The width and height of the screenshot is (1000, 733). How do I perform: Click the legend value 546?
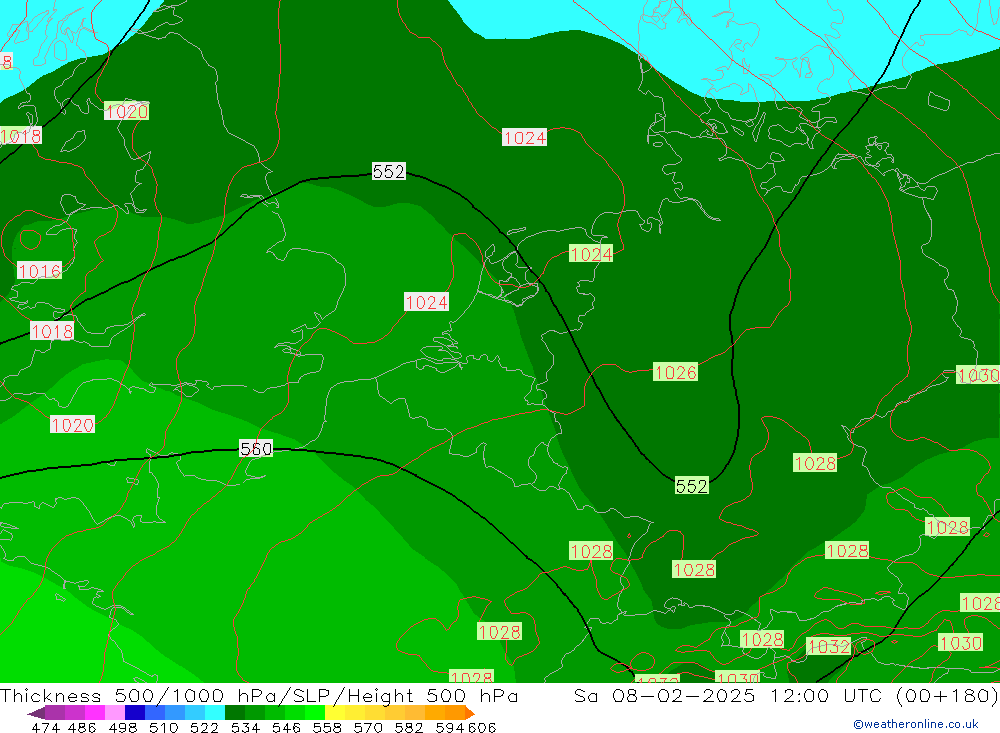click(x=286, y=727)
